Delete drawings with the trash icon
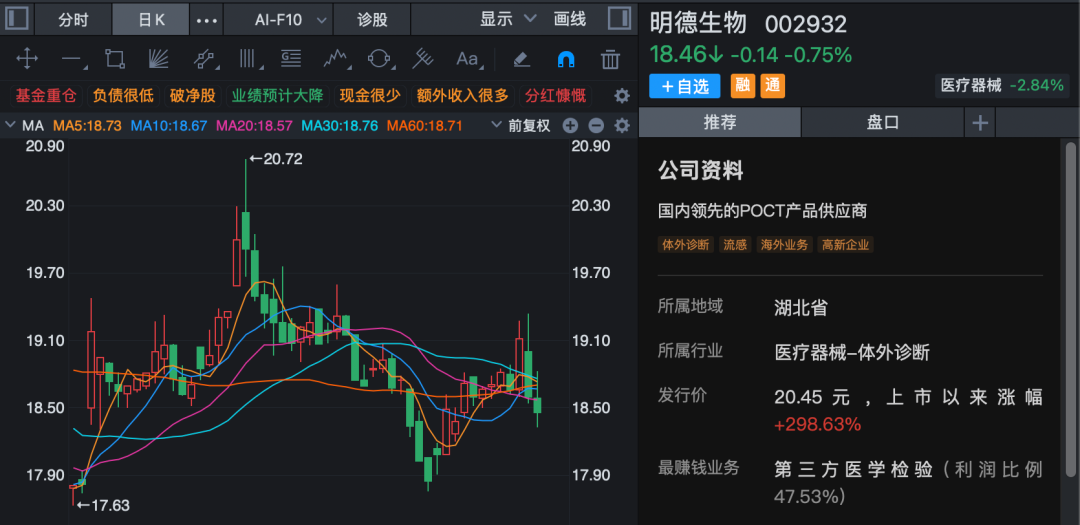The image size is (1080, 525). pyautogui.click(x=610, y=59)
